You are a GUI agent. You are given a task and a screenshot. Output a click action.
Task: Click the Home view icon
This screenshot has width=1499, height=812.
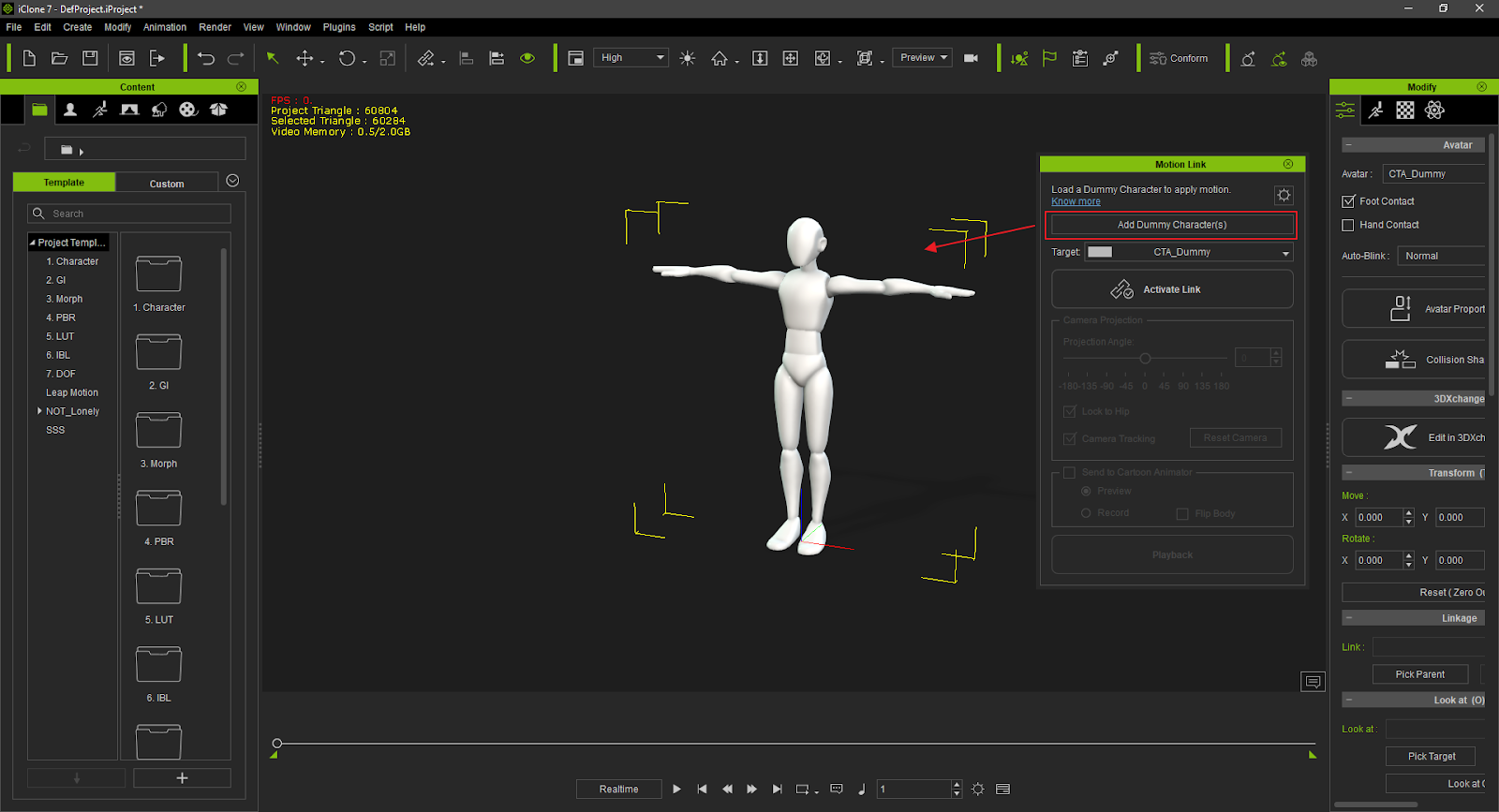point(720,58)
